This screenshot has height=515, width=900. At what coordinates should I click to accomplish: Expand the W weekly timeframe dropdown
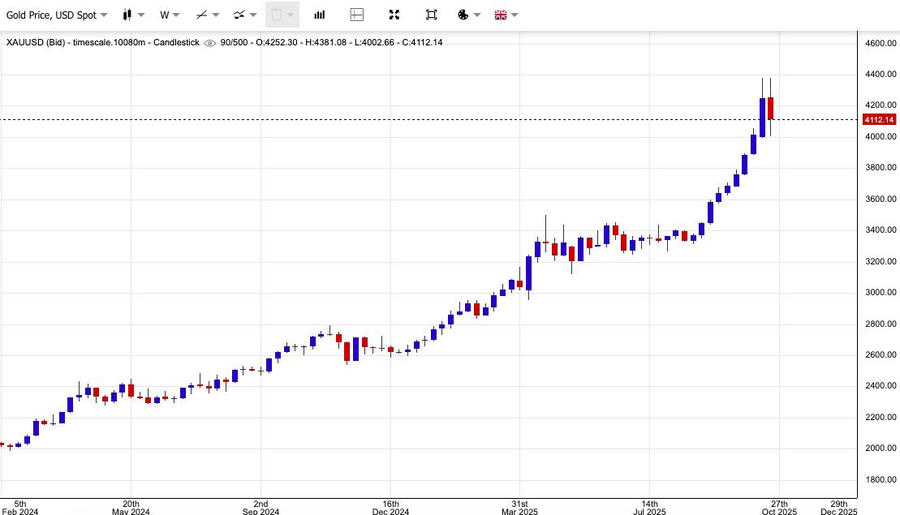pos(170,15)
